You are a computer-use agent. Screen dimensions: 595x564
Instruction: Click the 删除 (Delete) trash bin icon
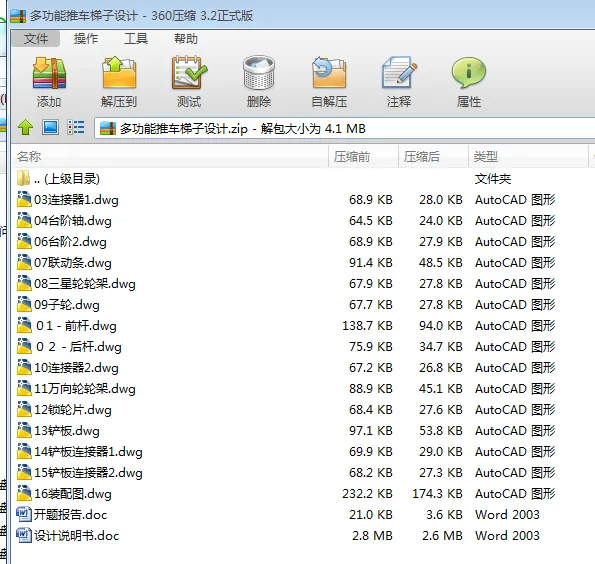pyautogui.click(x=259, y=73)
